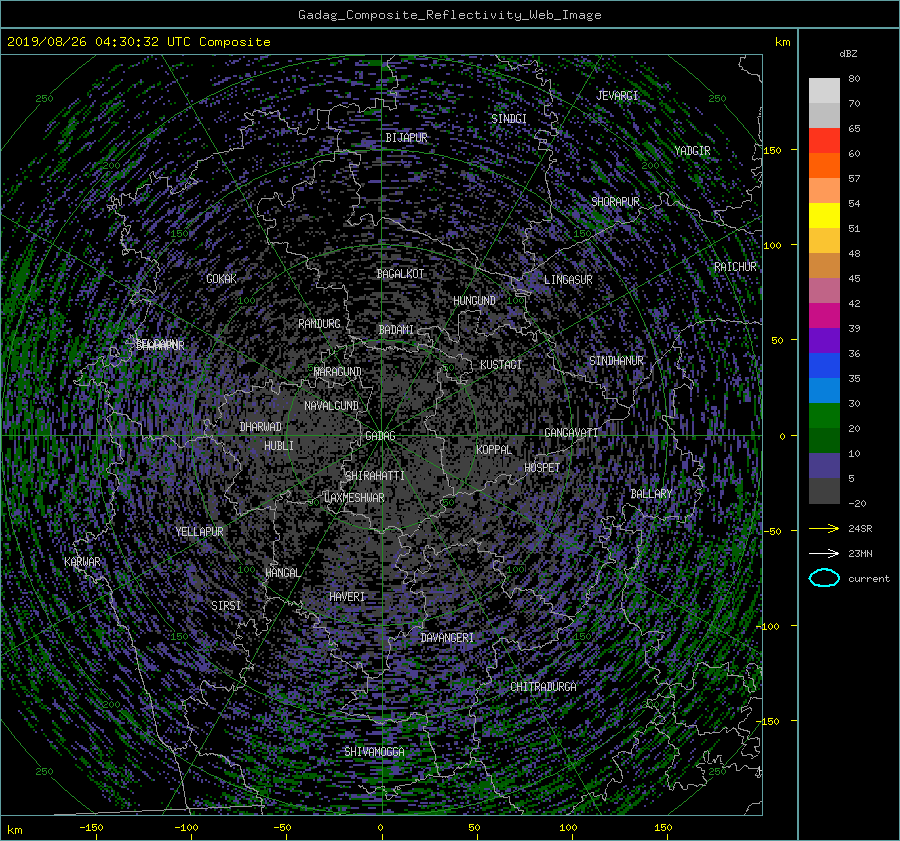Pick the green 20–30 dBZ swatch
Viewport: 900px width, 841px height.
tap(824, 416)
